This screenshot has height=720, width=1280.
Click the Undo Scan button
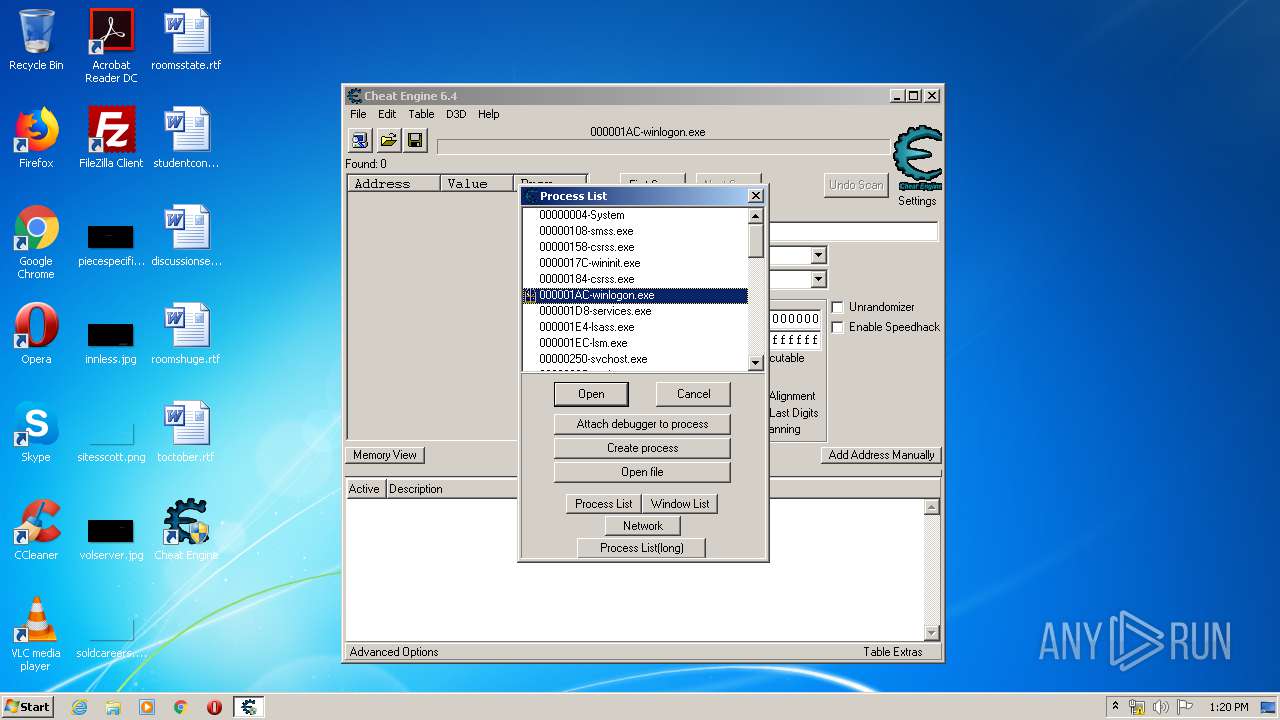(856, 185)
